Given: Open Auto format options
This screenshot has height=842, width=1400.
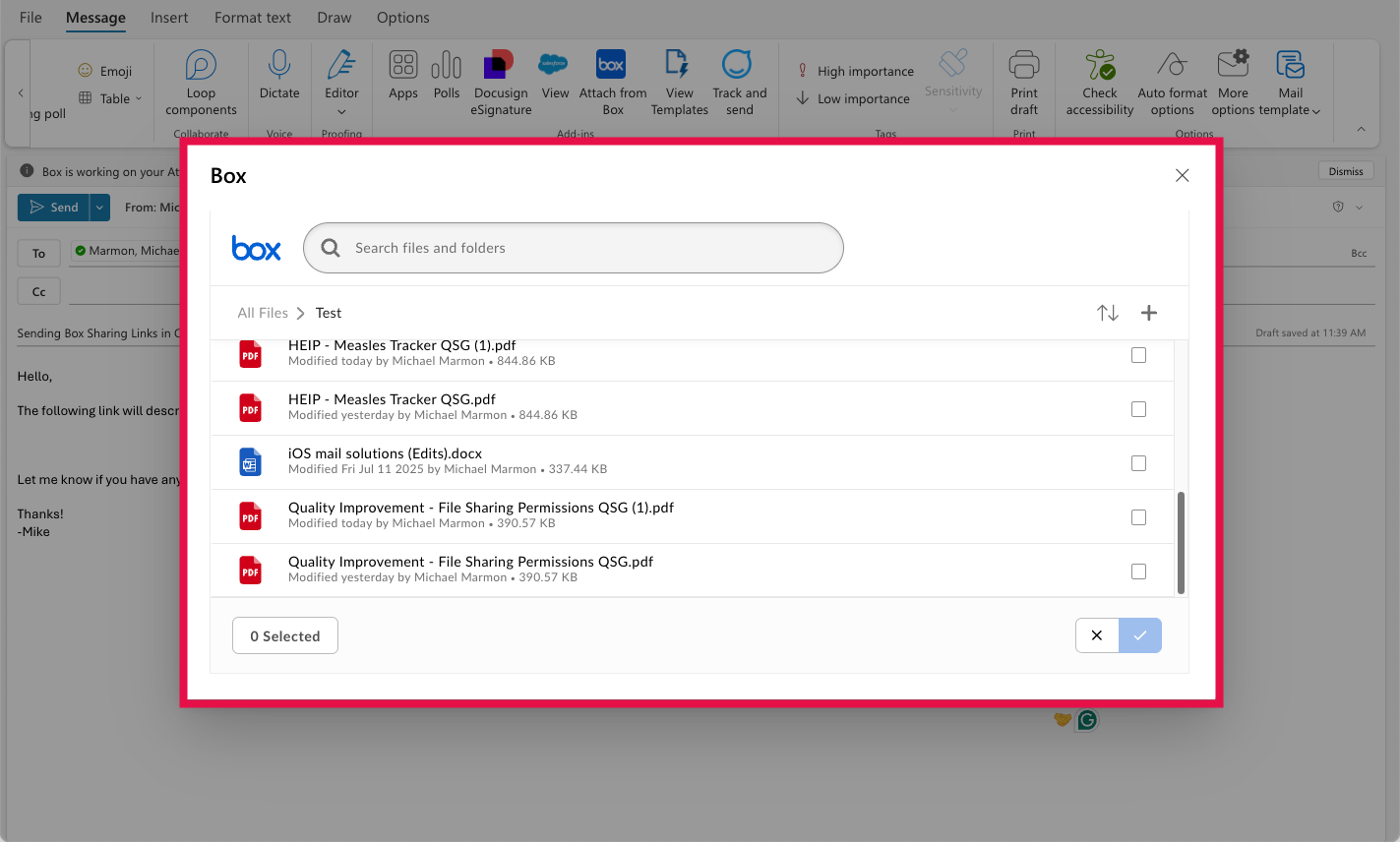Looking at the screenshot, I should [x=1172, y=83].
